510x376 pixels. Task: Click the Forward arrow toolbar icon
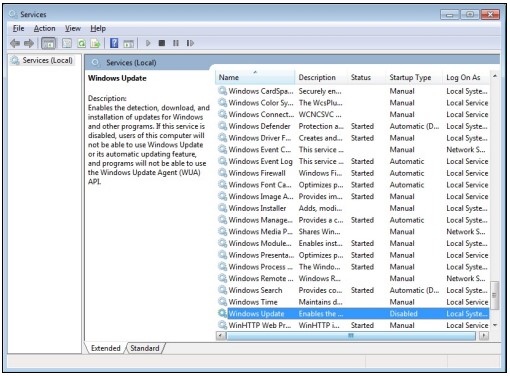coord(29,43)
